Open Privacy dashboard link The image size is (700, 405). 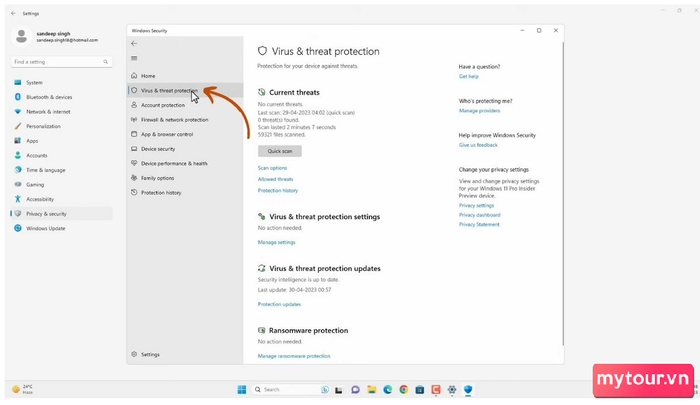pos(479,215)
